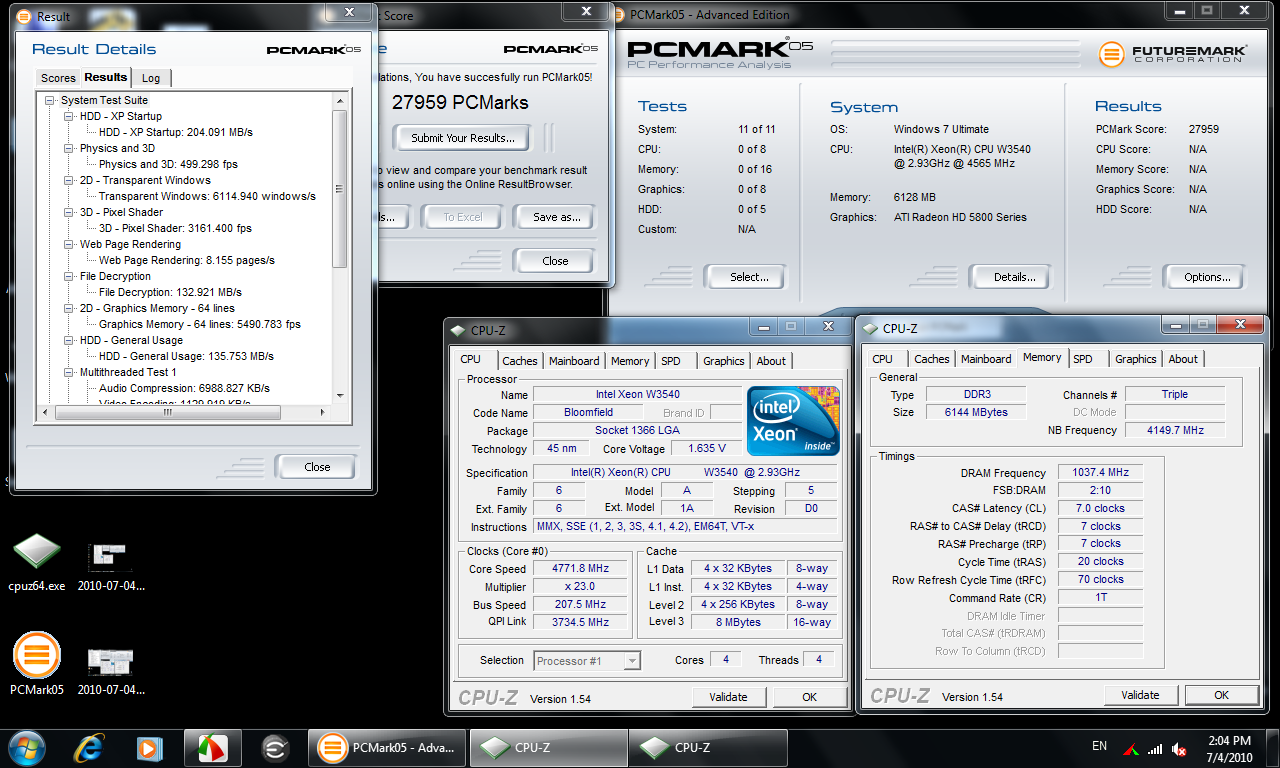The height and width of the screenshot is (768, 1280).
Task: Switch to the Scores tab
Action: pos(58,78)
